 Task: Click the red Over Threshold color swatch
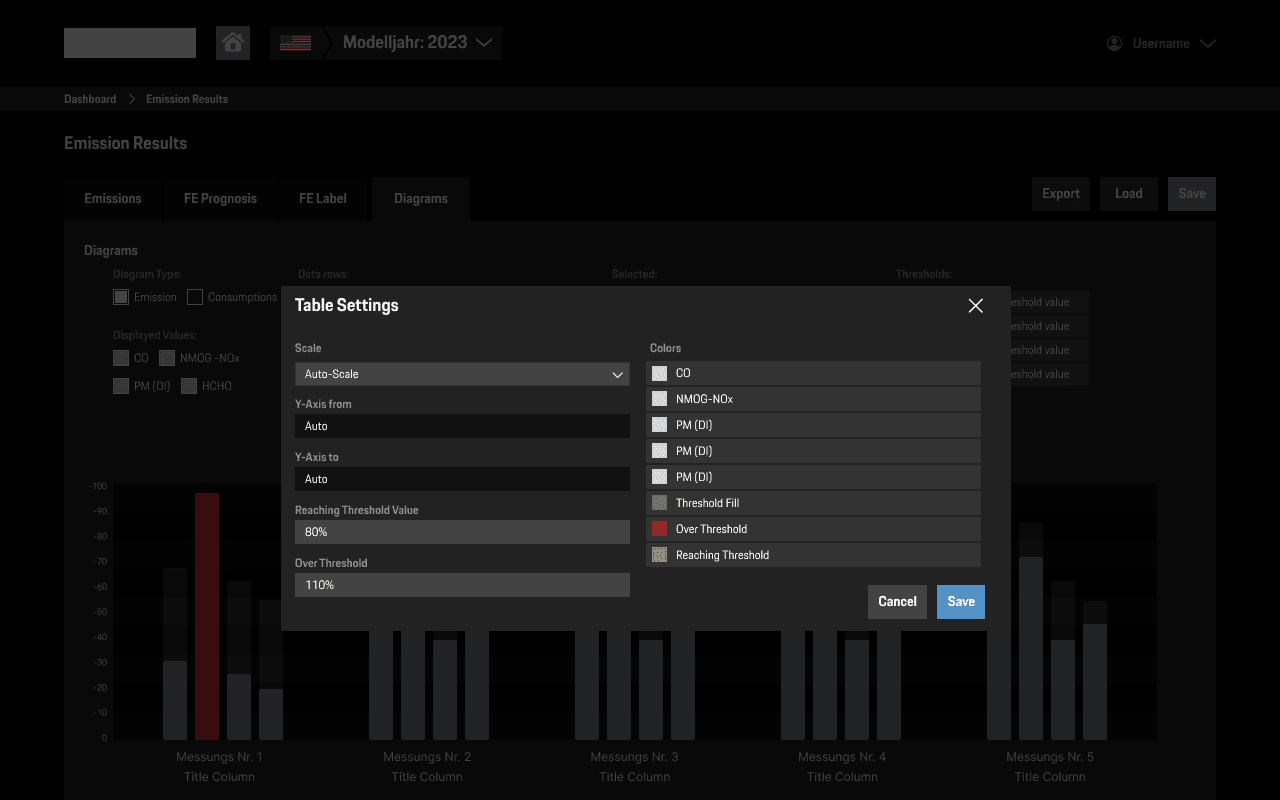659,528
